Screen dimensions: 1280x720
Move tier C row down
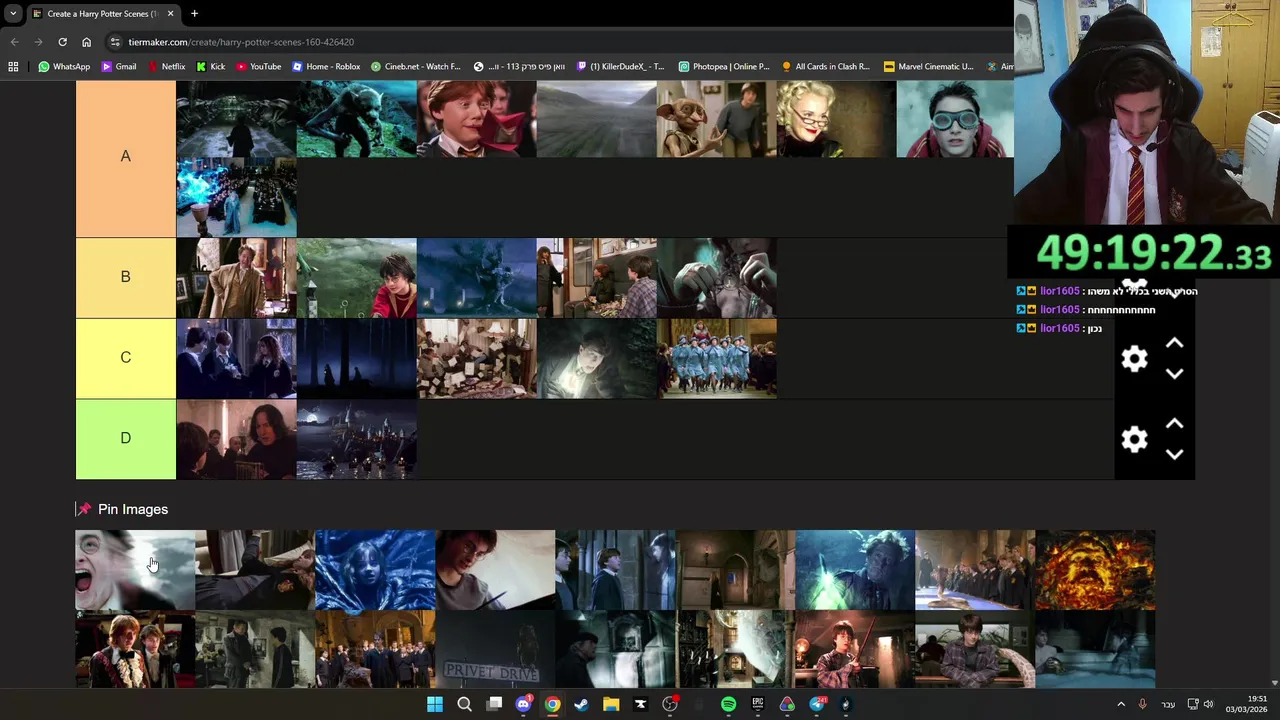click(1174, 374)
